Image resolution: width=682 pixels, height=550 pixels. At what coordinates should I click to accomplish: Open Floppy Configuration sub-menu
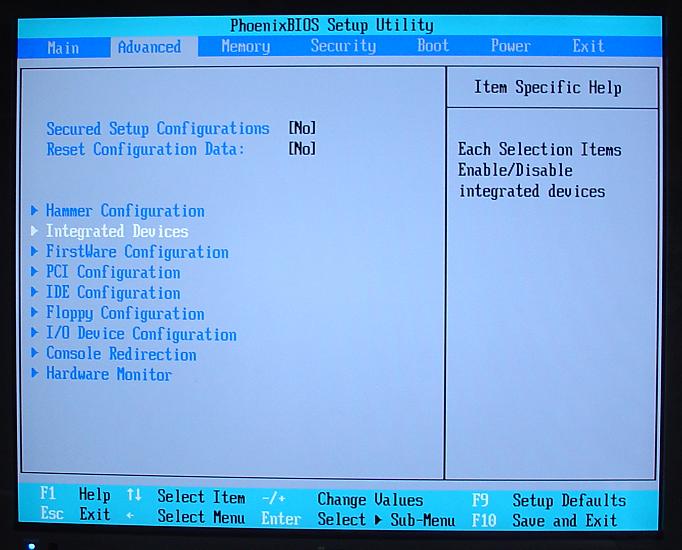(x=125, y=313)
